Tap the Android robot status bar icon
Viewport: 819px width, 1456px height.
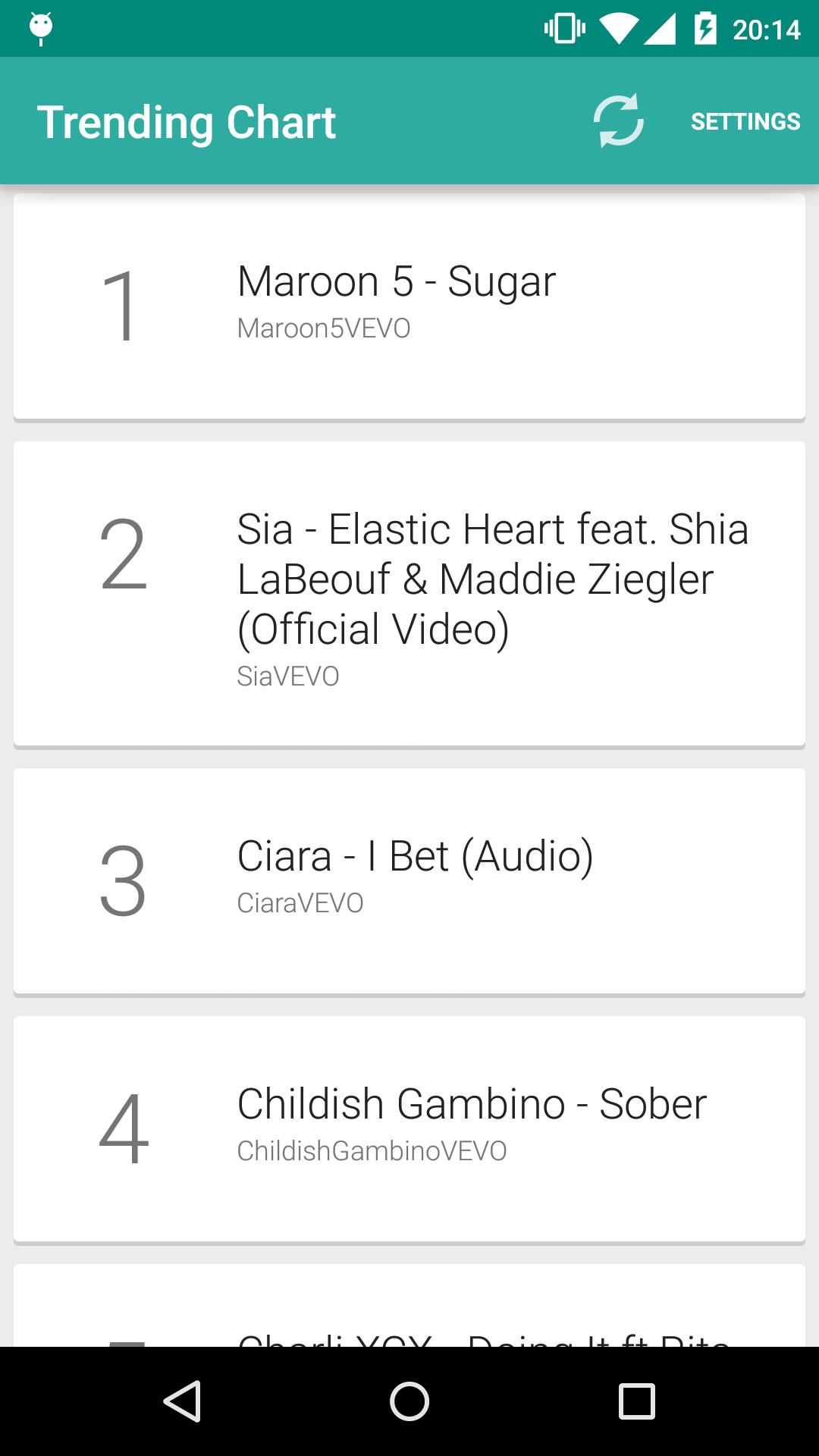[40, 28]
